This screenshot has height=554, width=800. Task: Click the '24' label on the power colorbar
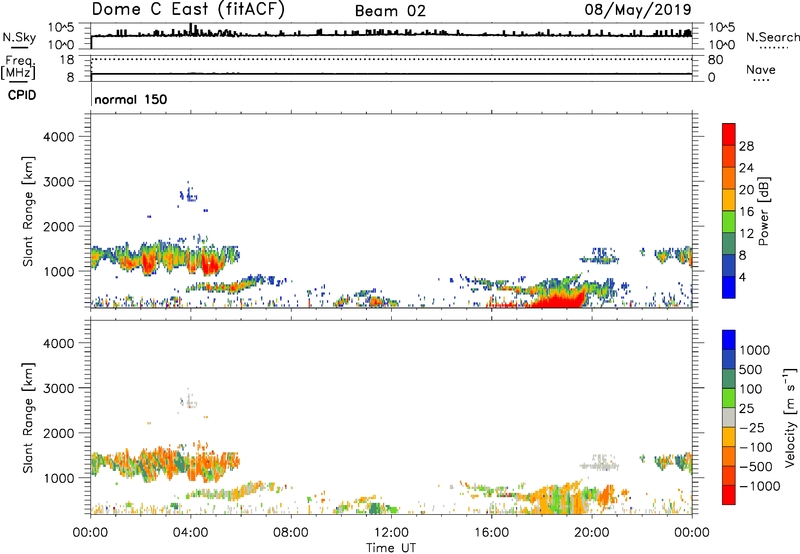tap(746, 168)
